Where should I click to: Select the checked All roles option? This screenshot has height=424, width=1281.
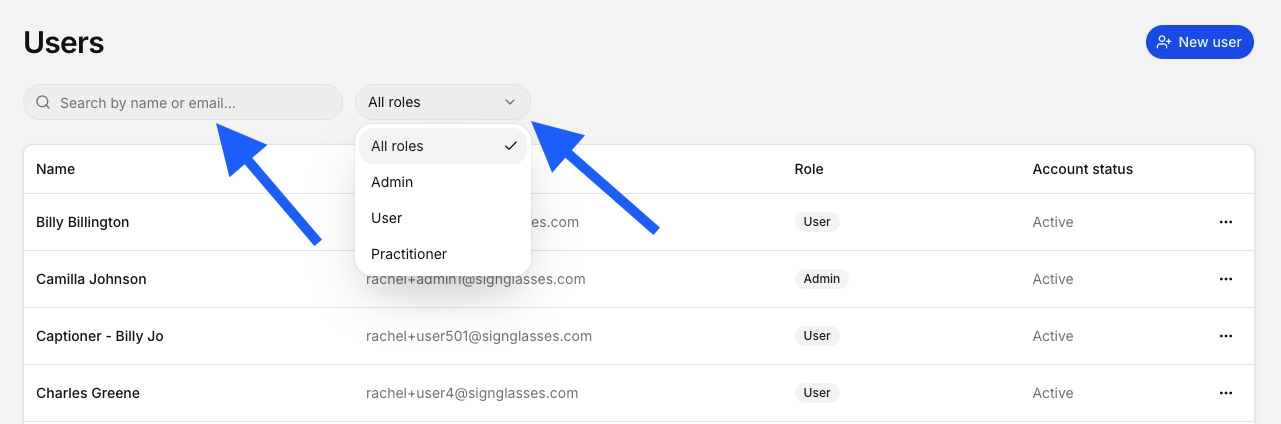point(443,146)
